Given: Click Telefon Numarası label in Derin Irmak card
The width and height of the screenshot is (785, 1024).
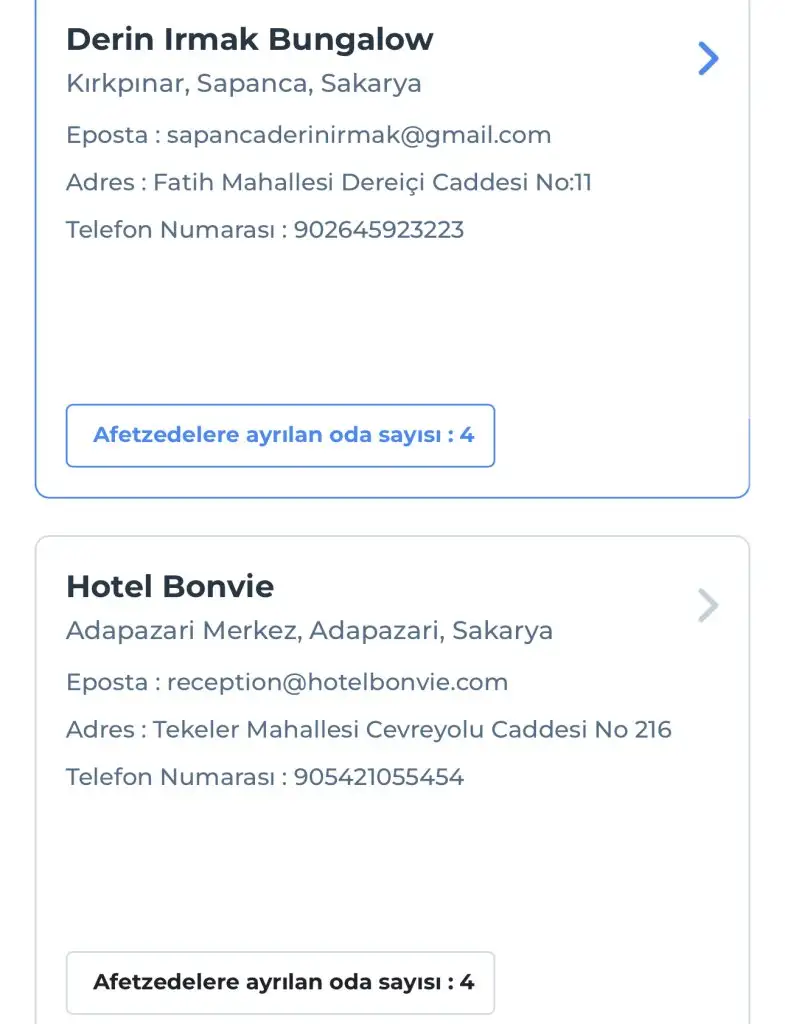Looking at the screenshot, I should point(170,230).
